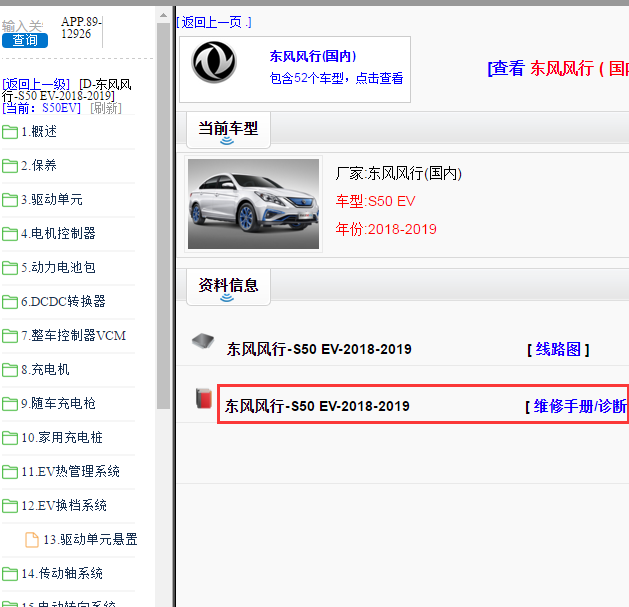The height and width of the screenshot is (607, 629).
Task: Click the red book icon beside 维修手册 row
Action: [204, 398]
